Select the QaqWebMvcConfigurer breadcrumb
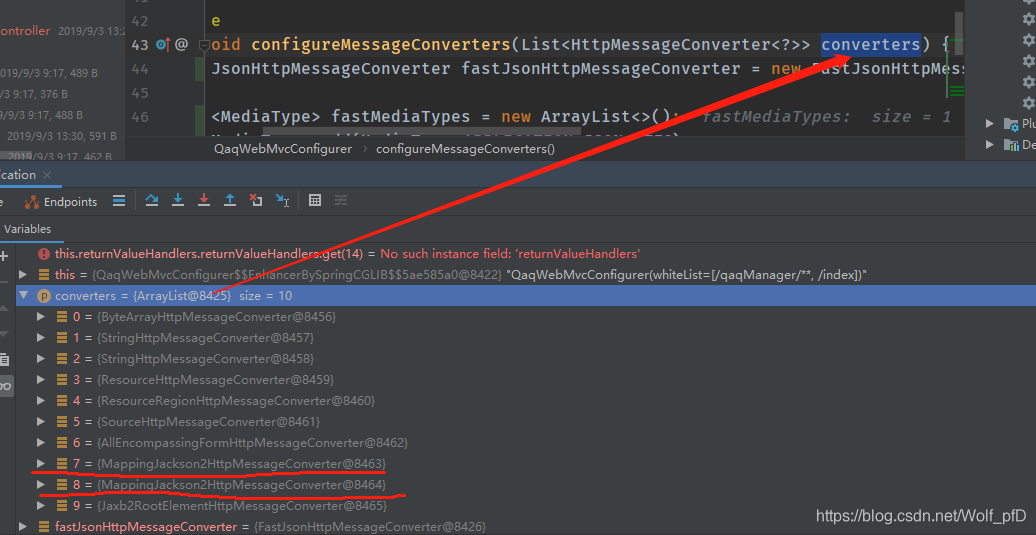1036x535 pixels. 283,149
